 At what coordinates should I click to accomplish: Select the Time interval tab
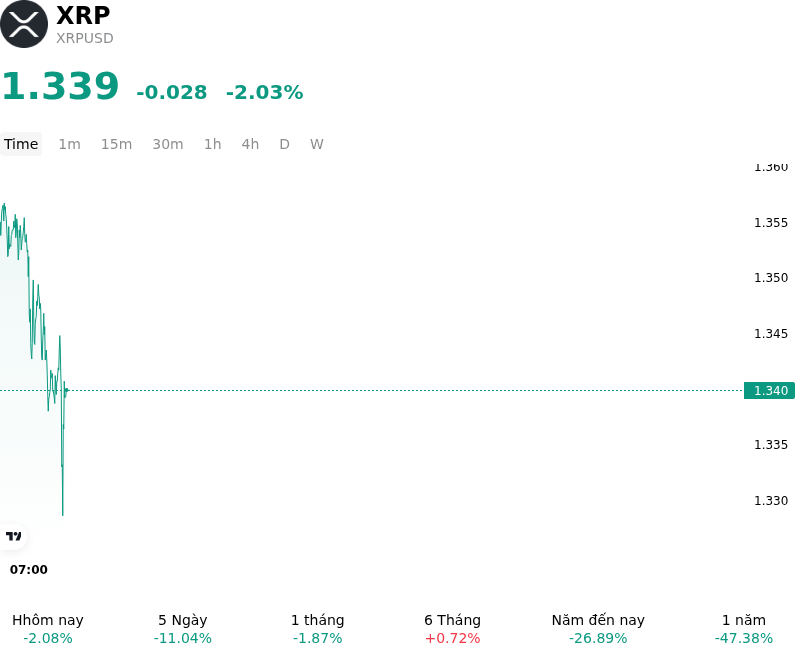click(21, 144)
